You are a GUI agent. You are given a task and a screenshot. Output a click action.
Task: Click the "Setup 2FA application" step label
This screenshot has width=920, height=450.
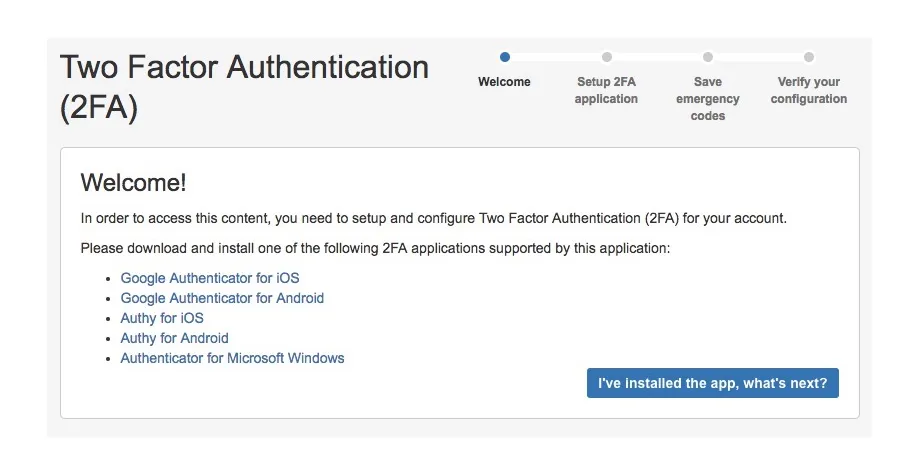pyautogui.click(x=606, y=90)
